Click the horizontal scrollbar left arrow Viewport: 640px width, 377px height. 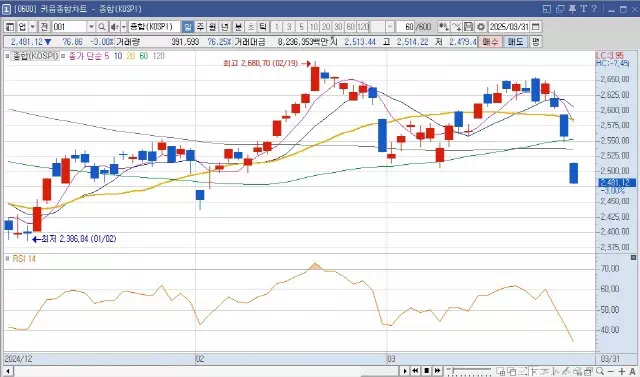pyautogui.click(x=7, y=371)
